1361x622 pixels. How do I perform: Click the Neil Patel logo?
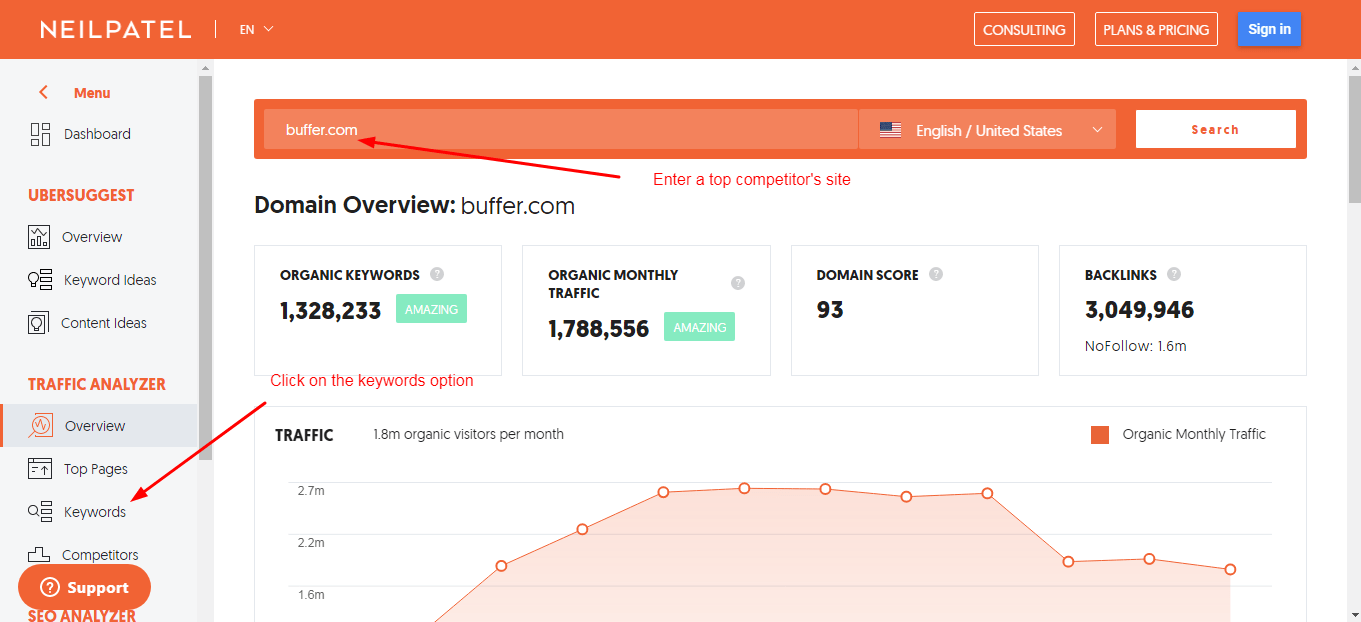(115, 29)
